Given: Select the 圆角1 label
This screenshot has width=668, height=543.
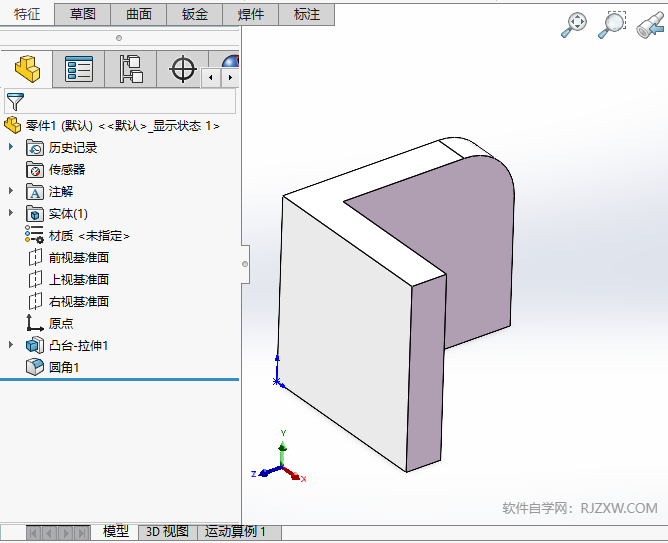Looking at the screenshot, I should pos(64,367).
